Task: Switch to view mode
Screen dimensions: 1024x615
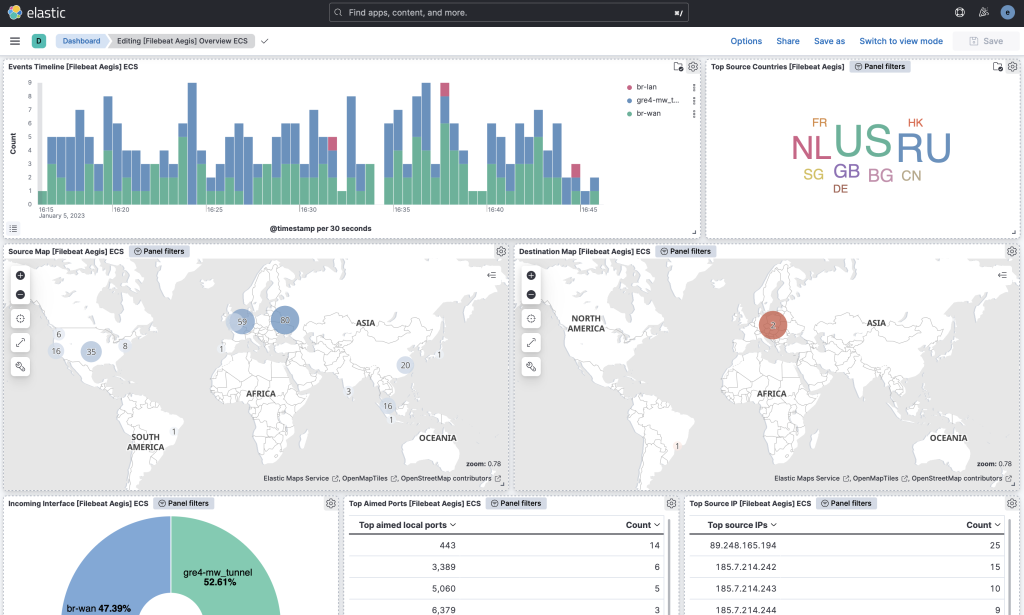Action: 901,41
